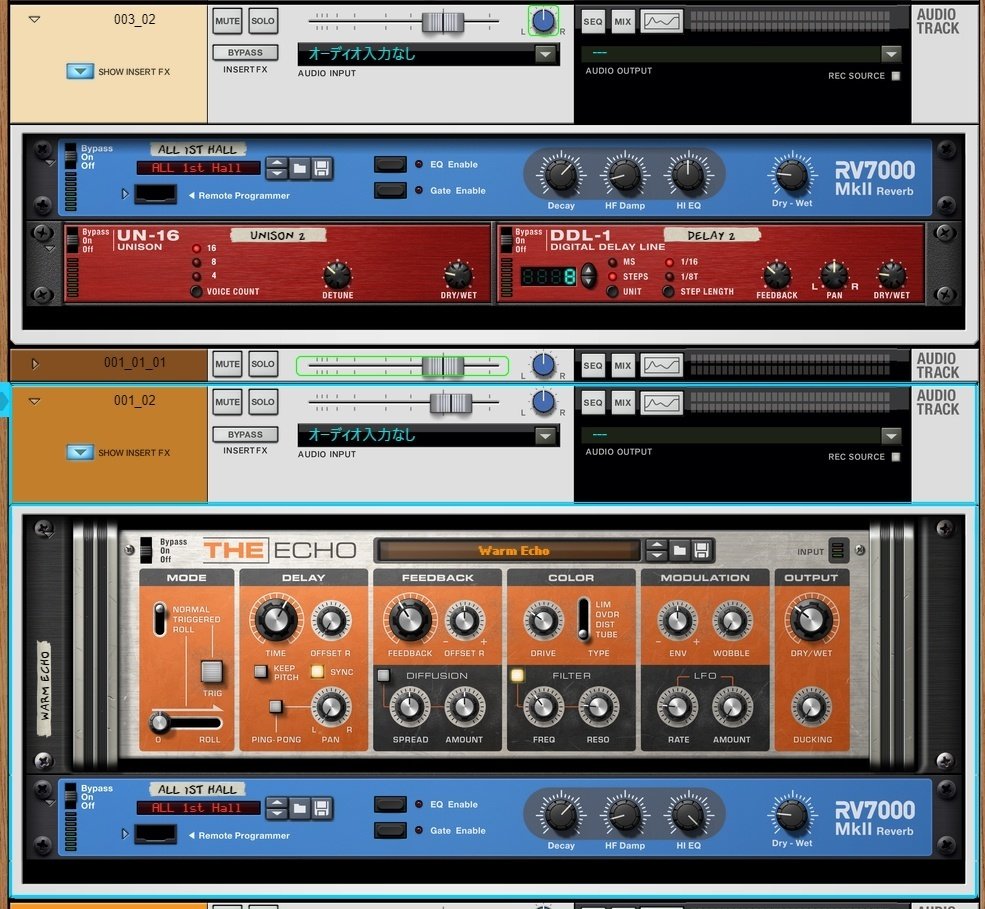The image size is (985, 909).
Task: Open automation curve view on track 001_02
Action: coord(661,403)
